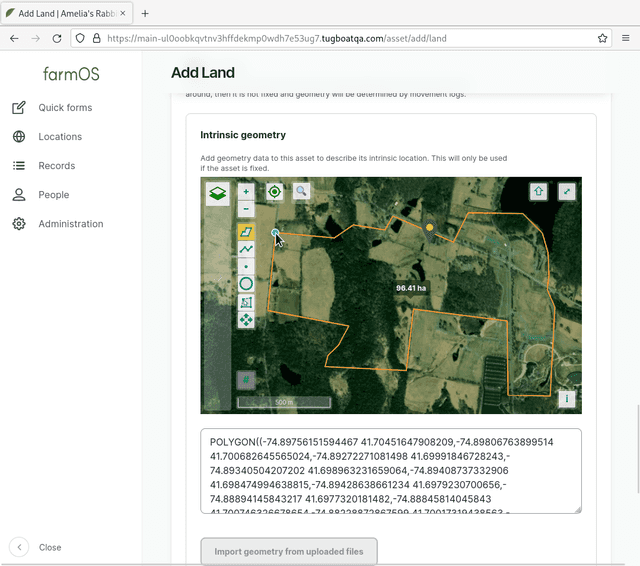Select the draw point tool
The width and height of the screenshot is (640, 566).
[246, 267]
